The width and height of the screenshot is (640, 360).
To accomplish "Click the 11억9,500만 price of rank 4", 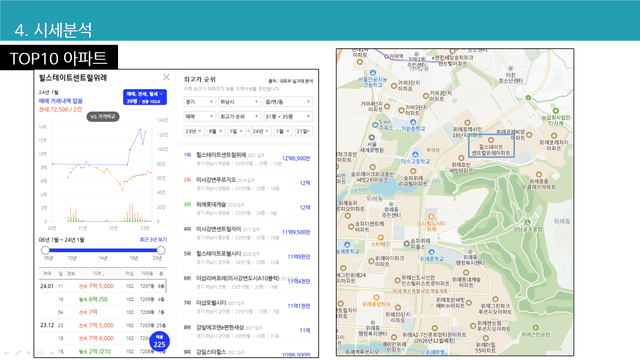I will [x=296, y=232].
